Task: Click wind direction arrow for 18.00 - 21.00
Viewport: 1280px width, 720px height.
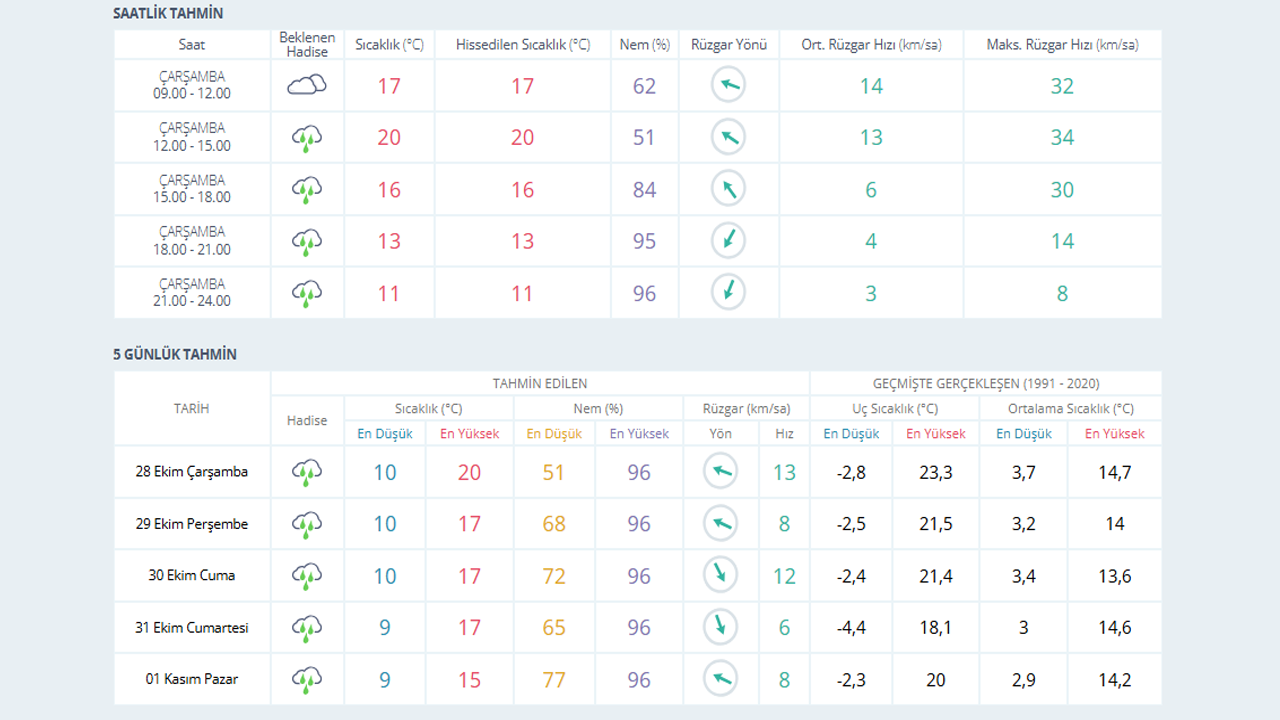Action: coord(729,241)
